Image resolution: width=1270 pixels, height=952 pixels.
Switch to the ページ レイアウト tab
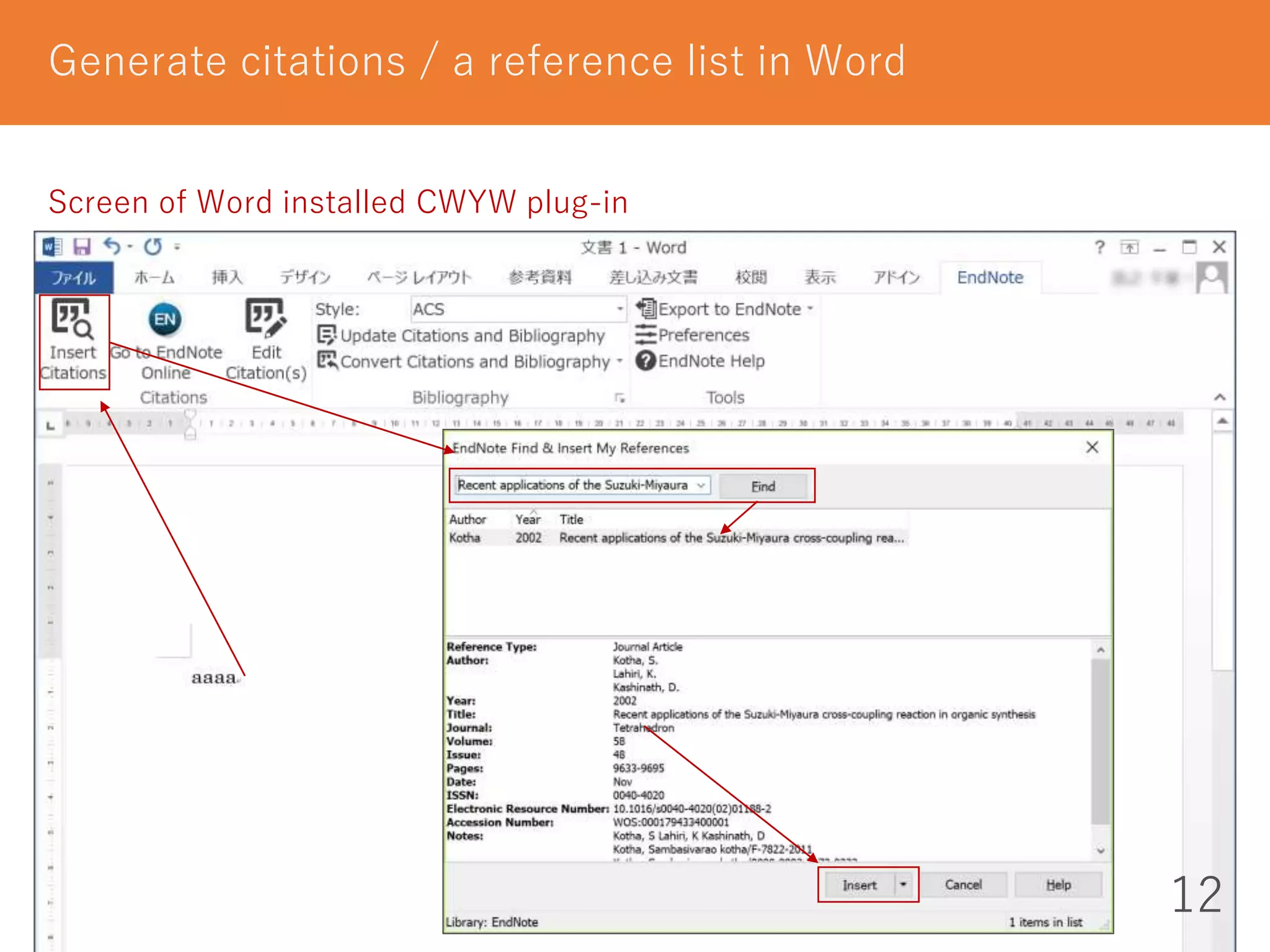click(419, 277)
